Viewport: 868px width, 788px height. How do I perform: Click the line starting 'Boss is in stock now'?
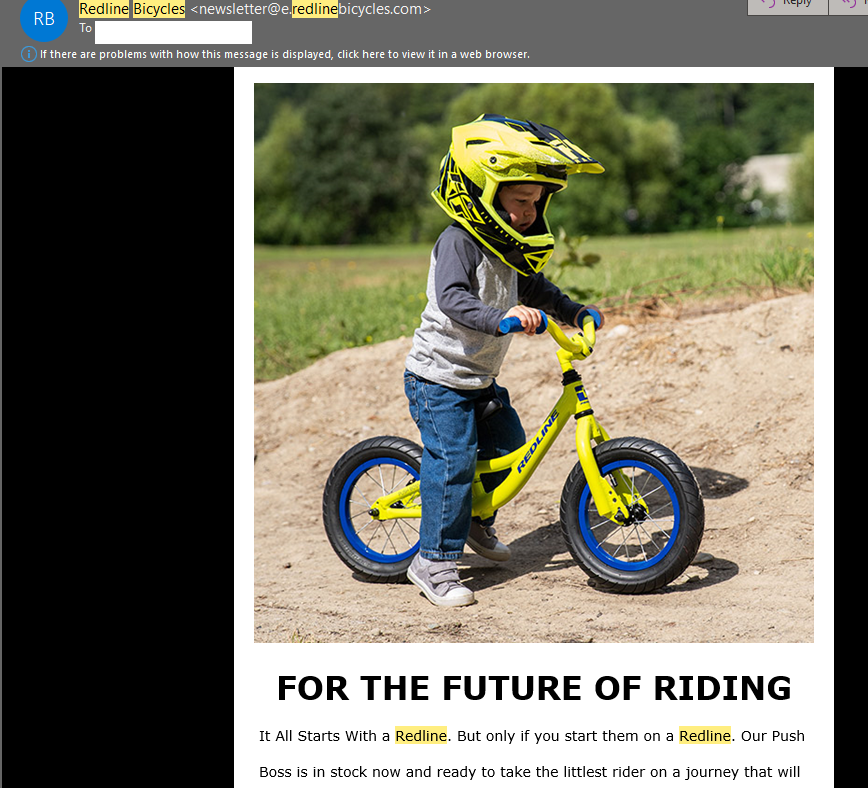530,772
